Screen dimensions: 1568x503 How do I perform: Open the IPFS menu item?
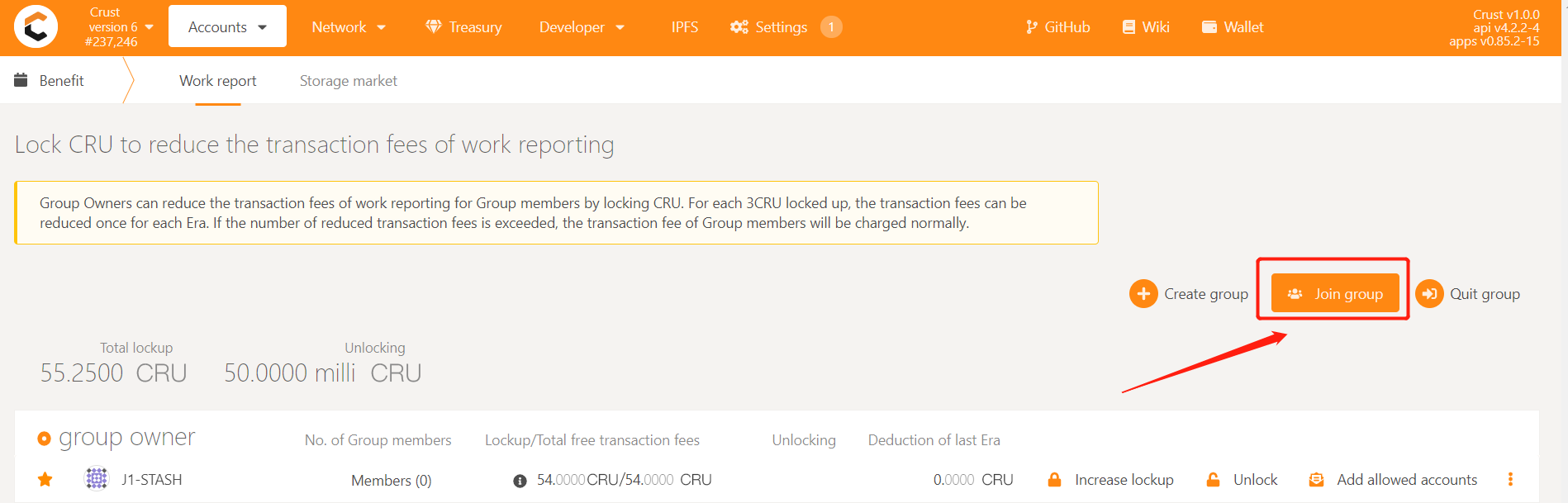tap(684, 26)
